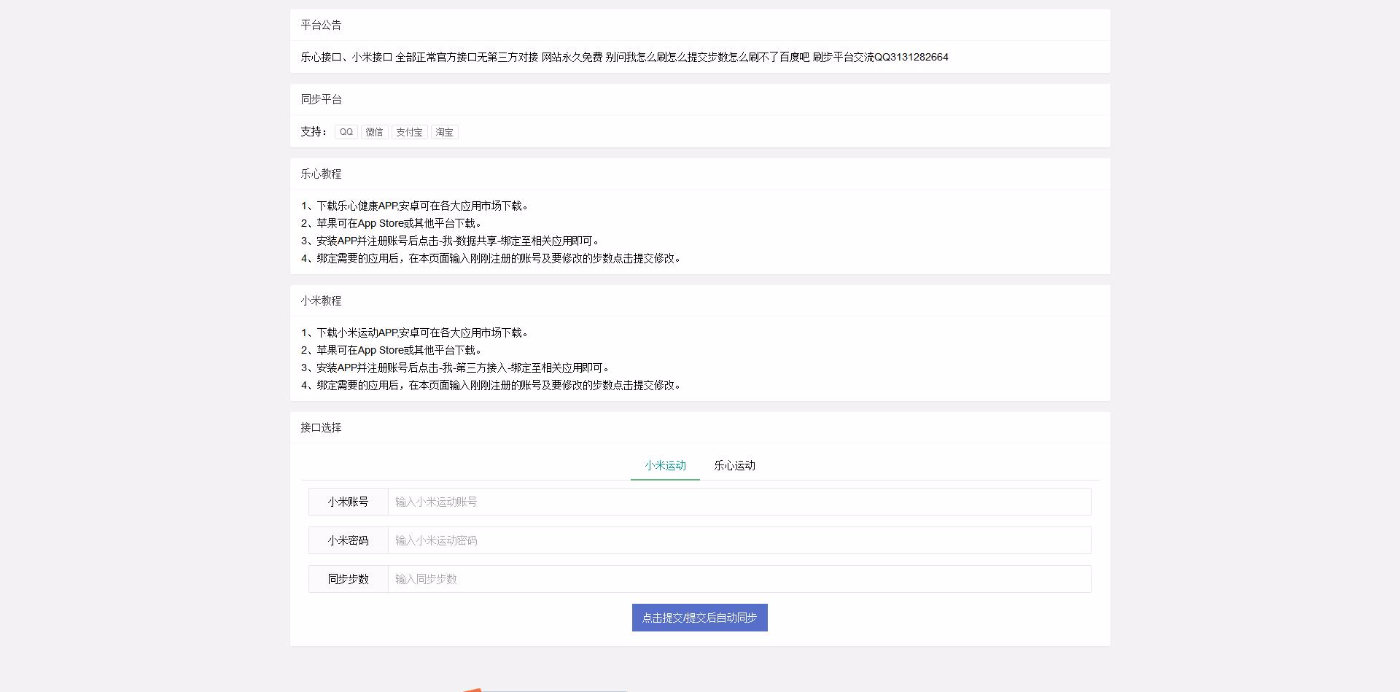Focus the 小米运动账号 input field
This screenshot has height=692, width=1400.
click(739, 502)
